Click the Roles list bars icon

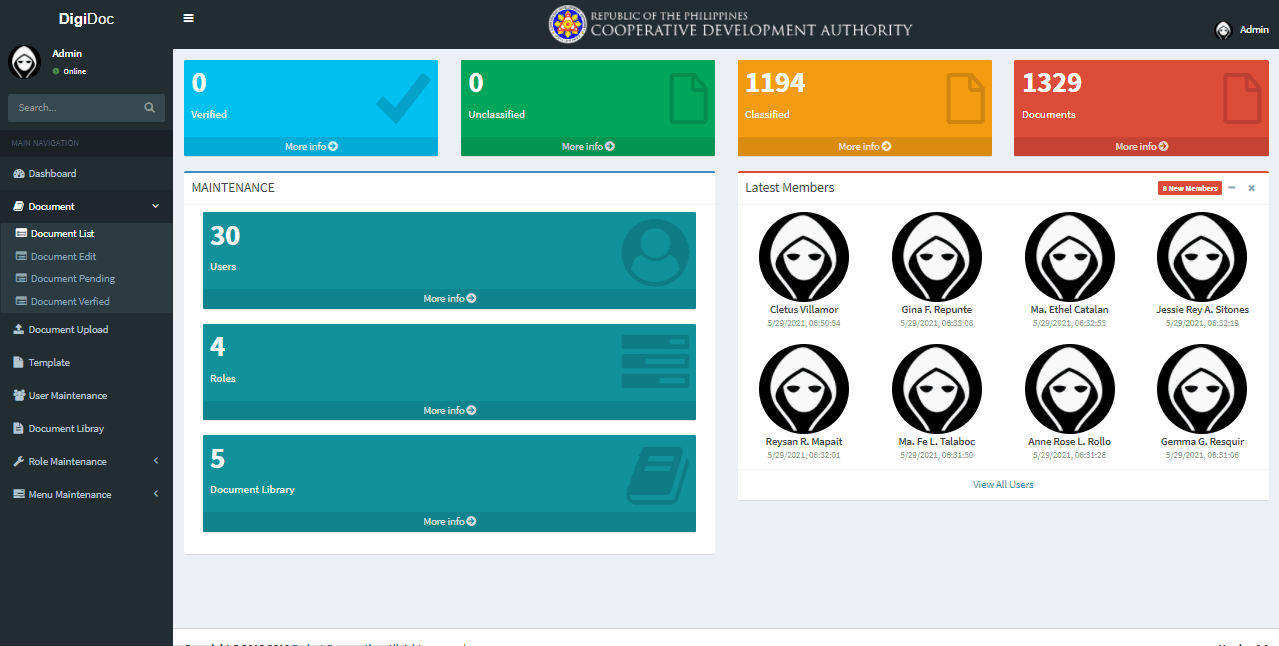point(655,361)
